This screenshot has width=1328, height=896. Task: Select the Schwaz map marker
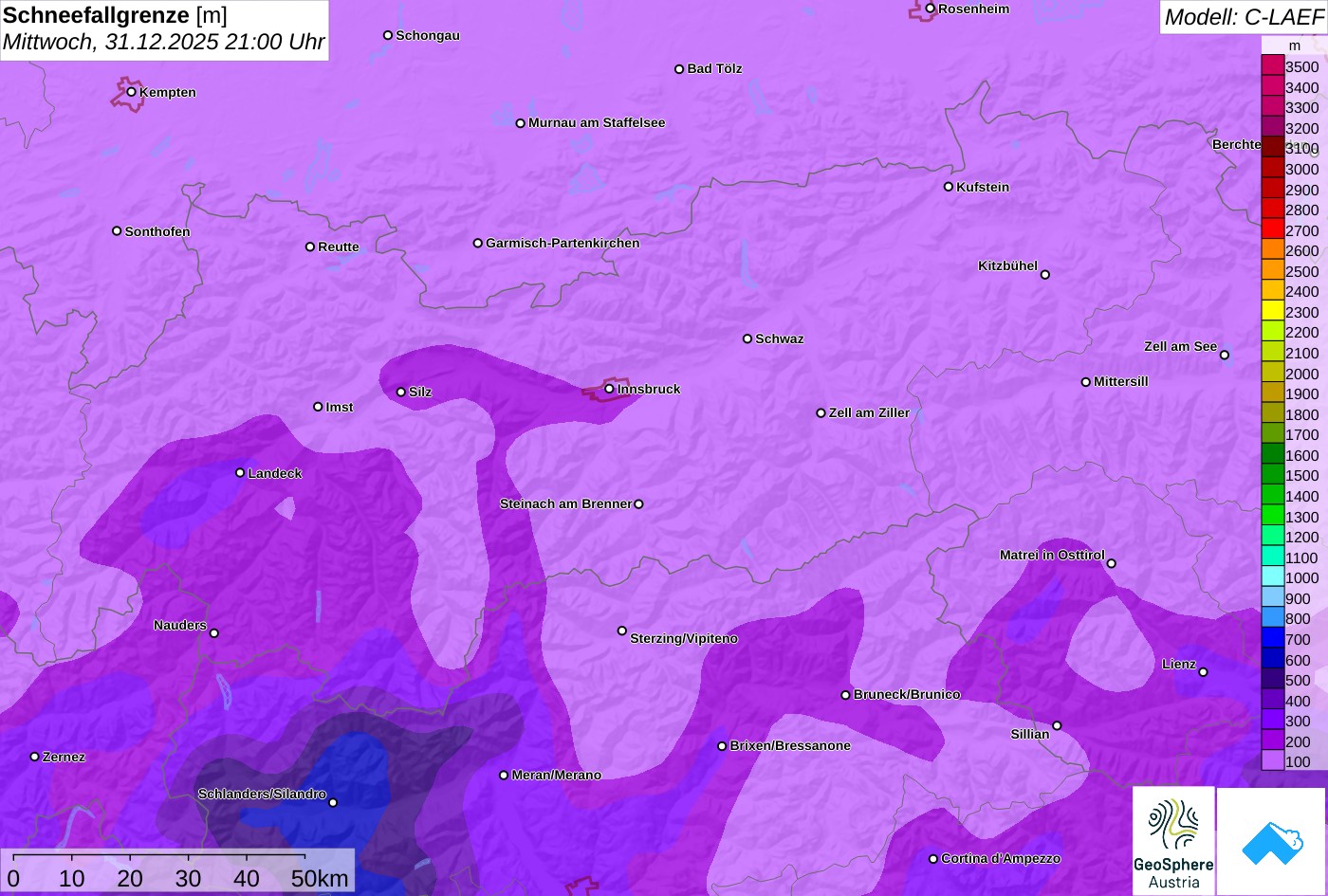747,338
